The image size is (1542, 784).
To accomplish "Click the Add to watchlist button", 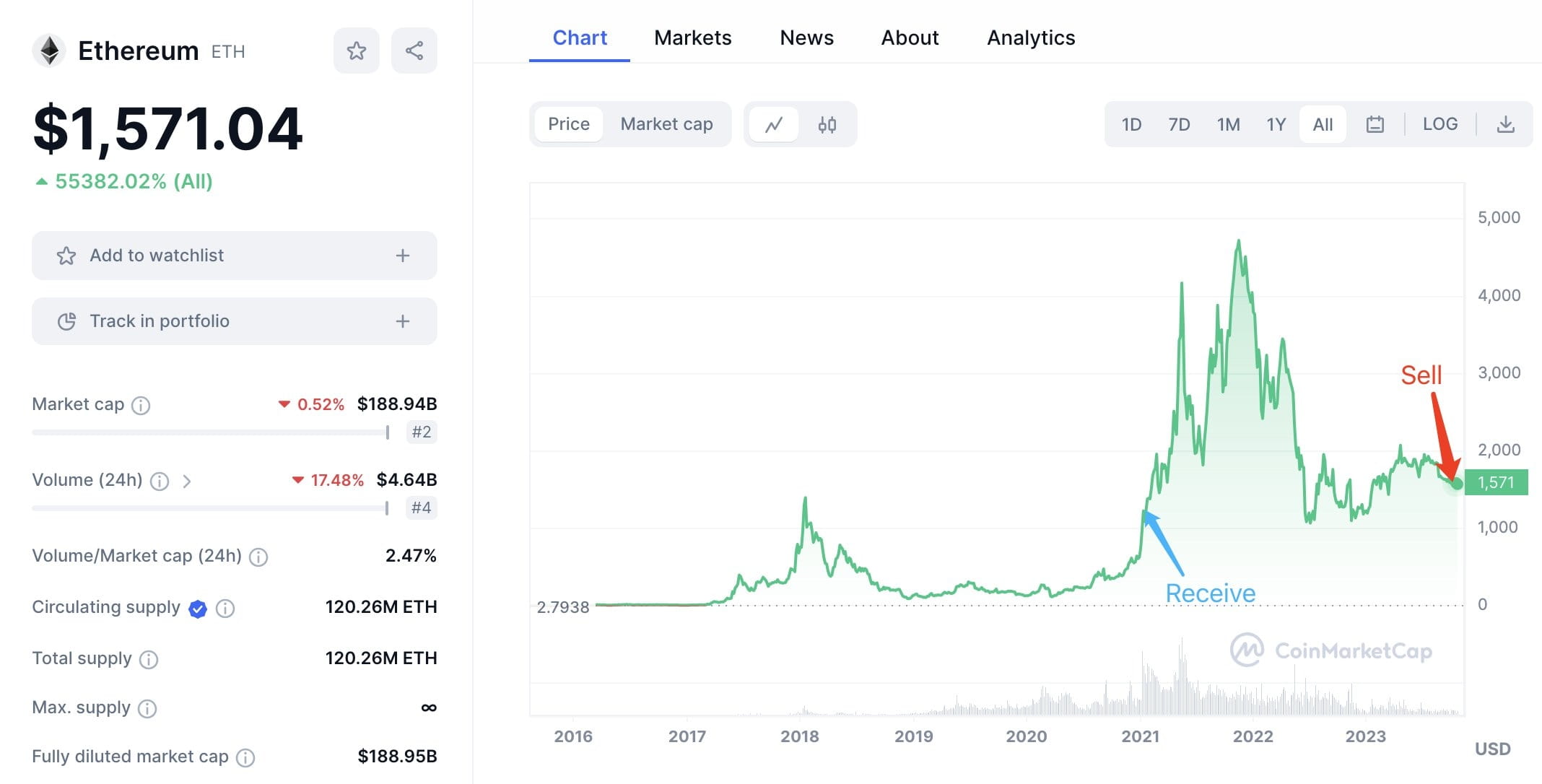I will pyautogui.click(x=157, y=256).
